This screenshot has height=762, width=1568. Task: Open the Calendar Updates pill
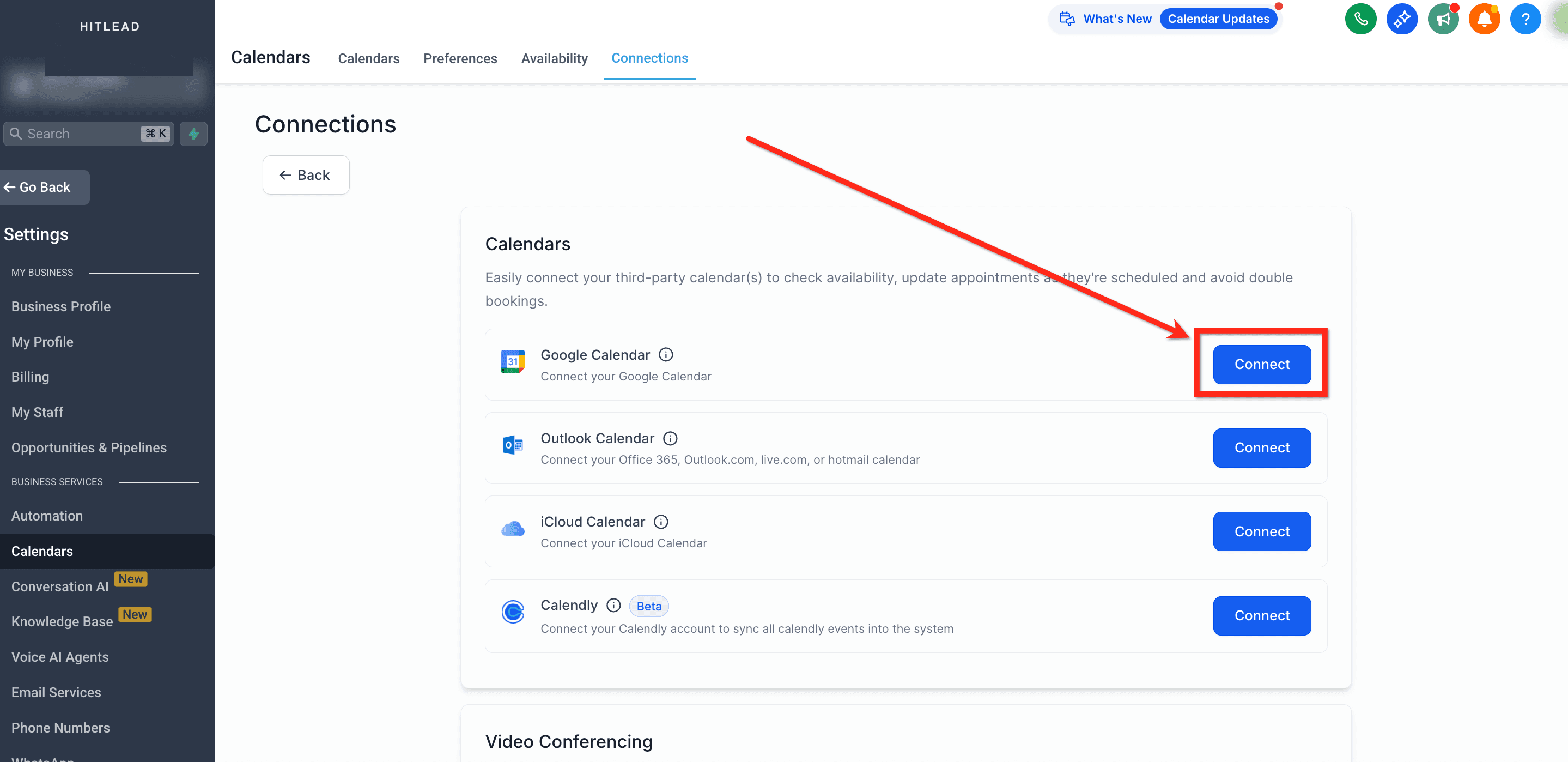click(1218, 19)
